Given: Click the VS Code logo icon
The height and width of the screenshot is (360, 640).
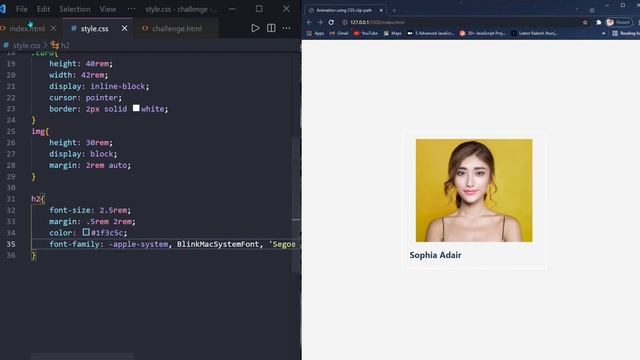Looking at the screenshot, I should (3, 9).
